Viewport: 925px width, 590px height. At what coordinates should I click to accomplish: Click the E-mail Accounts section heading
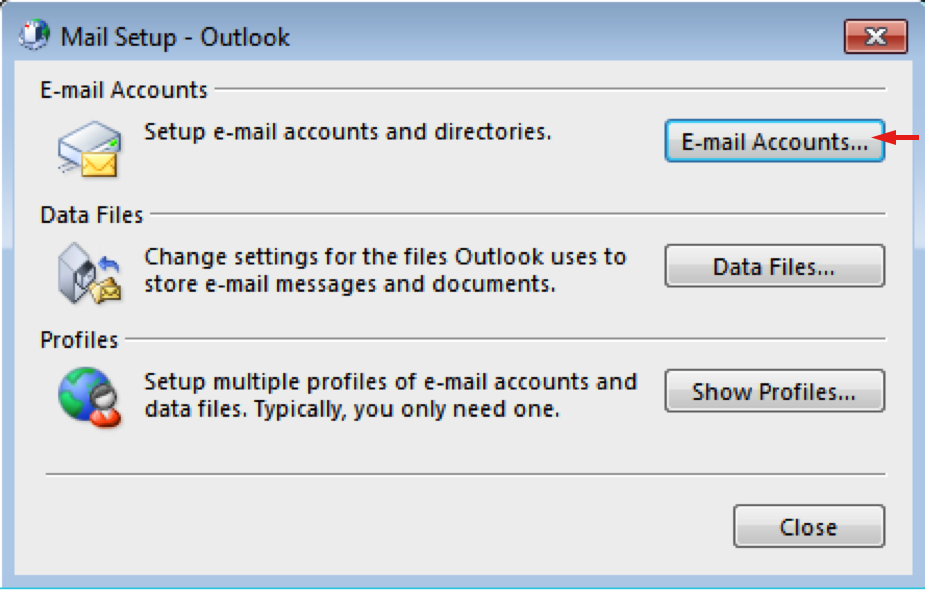click(x=124, y=90)
